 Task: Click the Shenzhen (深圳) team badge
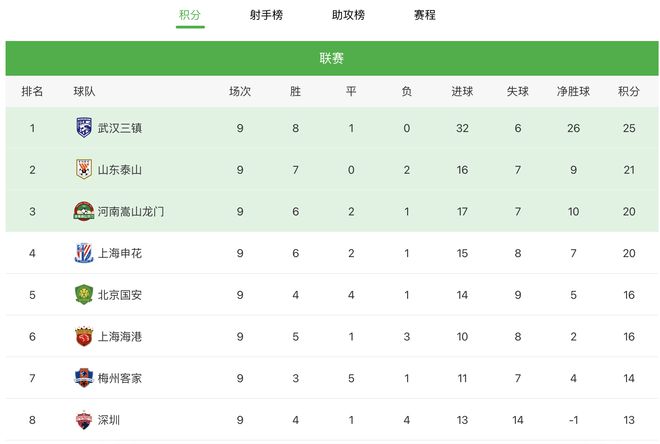click(84, 420)
